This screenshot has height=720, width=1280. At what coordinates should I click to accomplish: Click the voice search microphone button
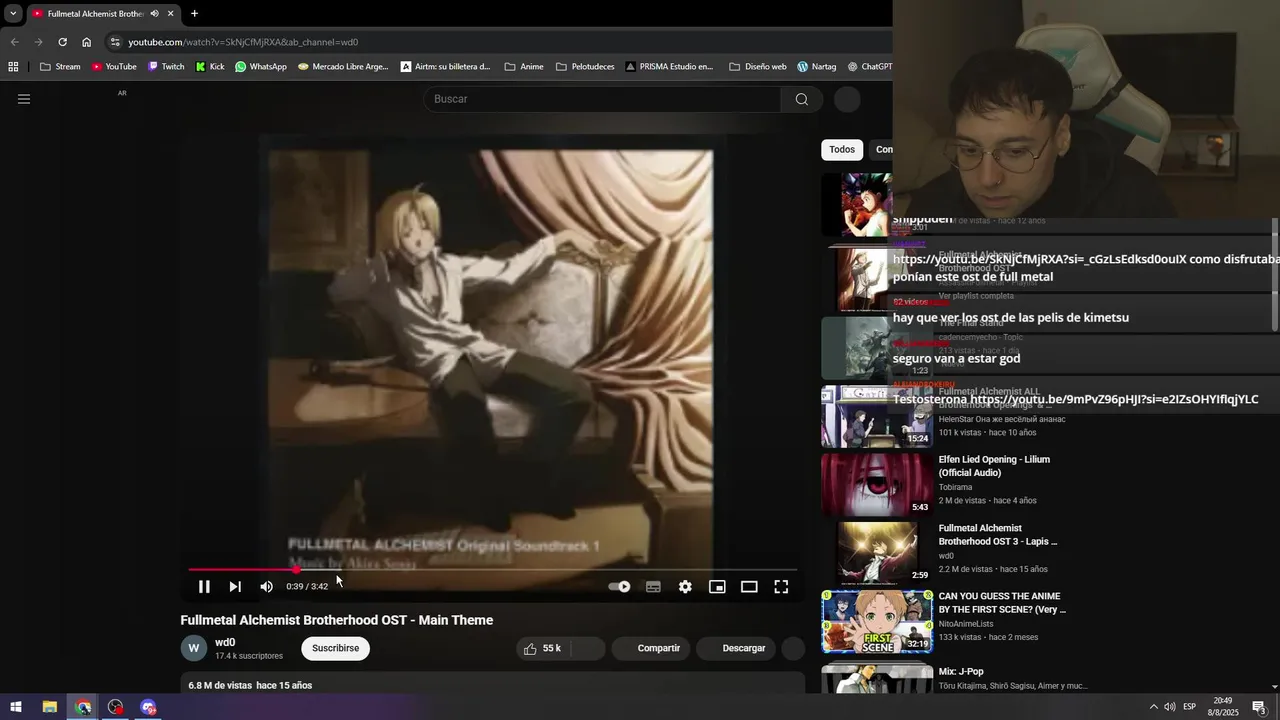847,99
